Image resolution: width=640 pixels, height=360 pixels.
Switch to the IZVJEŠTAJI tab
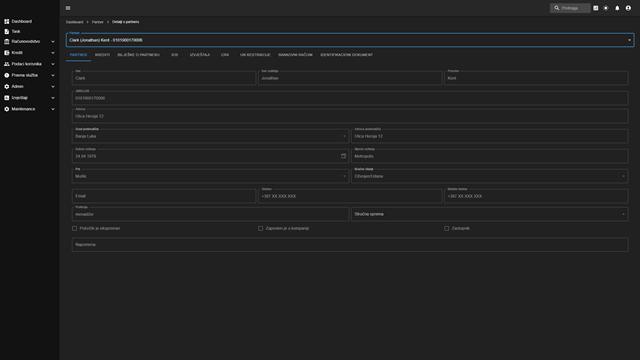pos(200,55)
